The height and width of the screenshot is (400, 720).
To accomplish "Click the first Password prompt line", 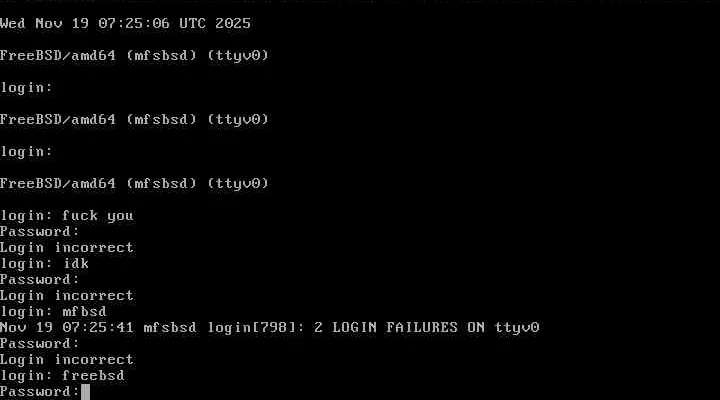I will [39, 231].
